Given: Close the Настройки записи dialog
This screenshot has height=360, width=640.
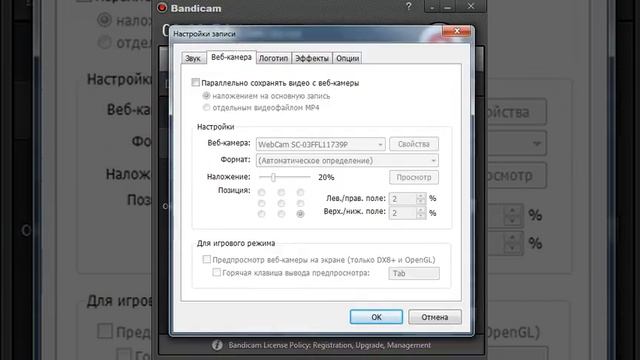Looking at the screenshot, I should coord(457,31).
